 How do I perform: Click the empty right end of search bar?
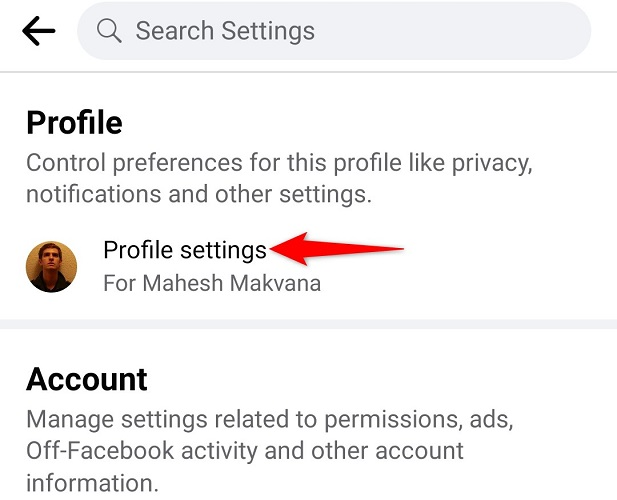click(x=540, y=31)
